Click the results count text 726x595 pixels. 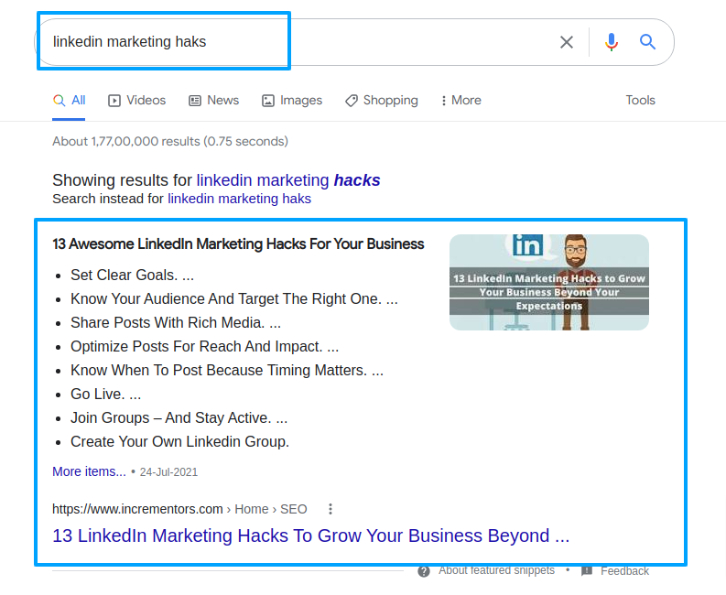point(170,141)
